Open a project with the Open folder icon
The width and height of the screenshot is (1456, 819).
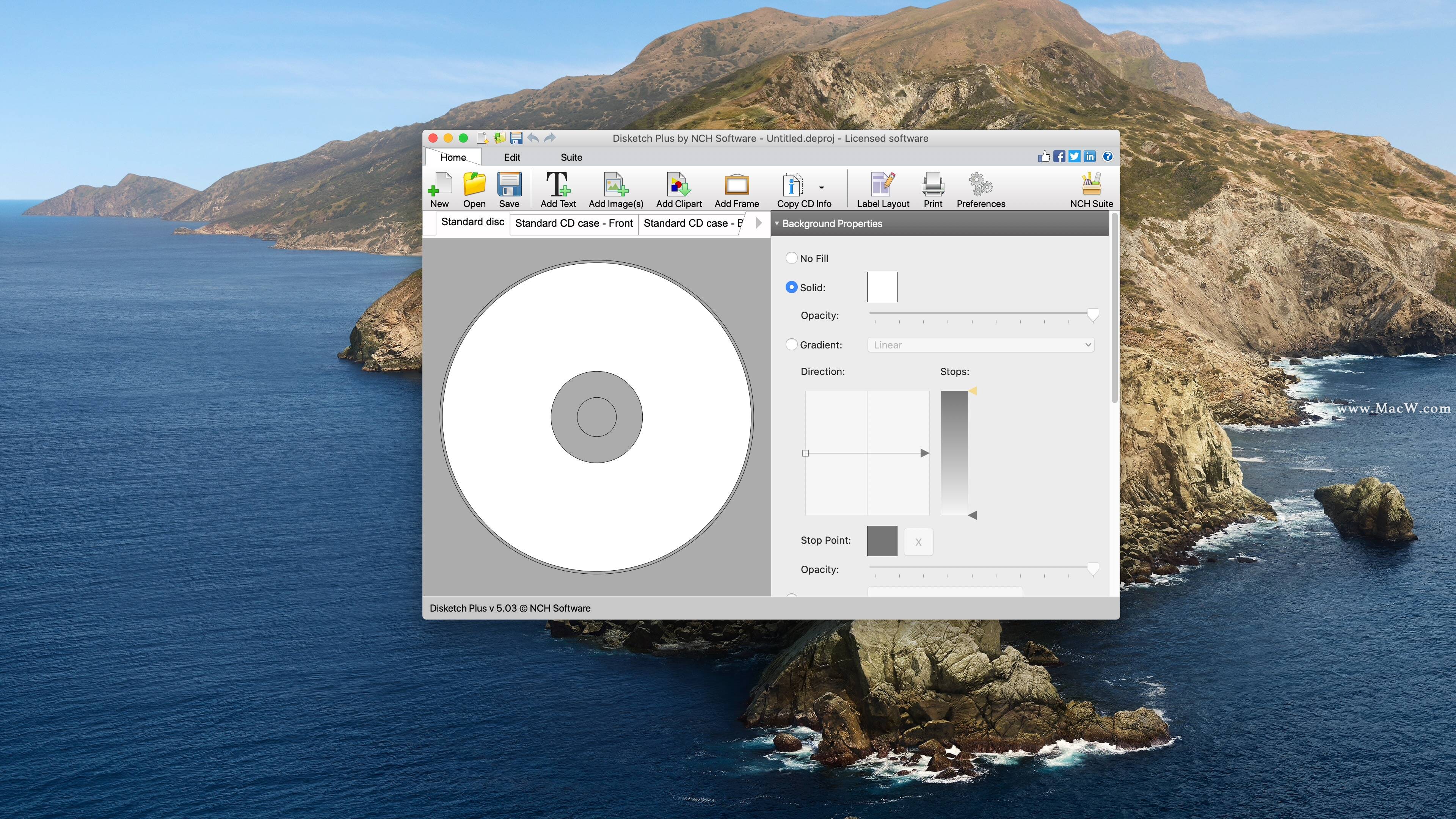(x=474, y=190)
